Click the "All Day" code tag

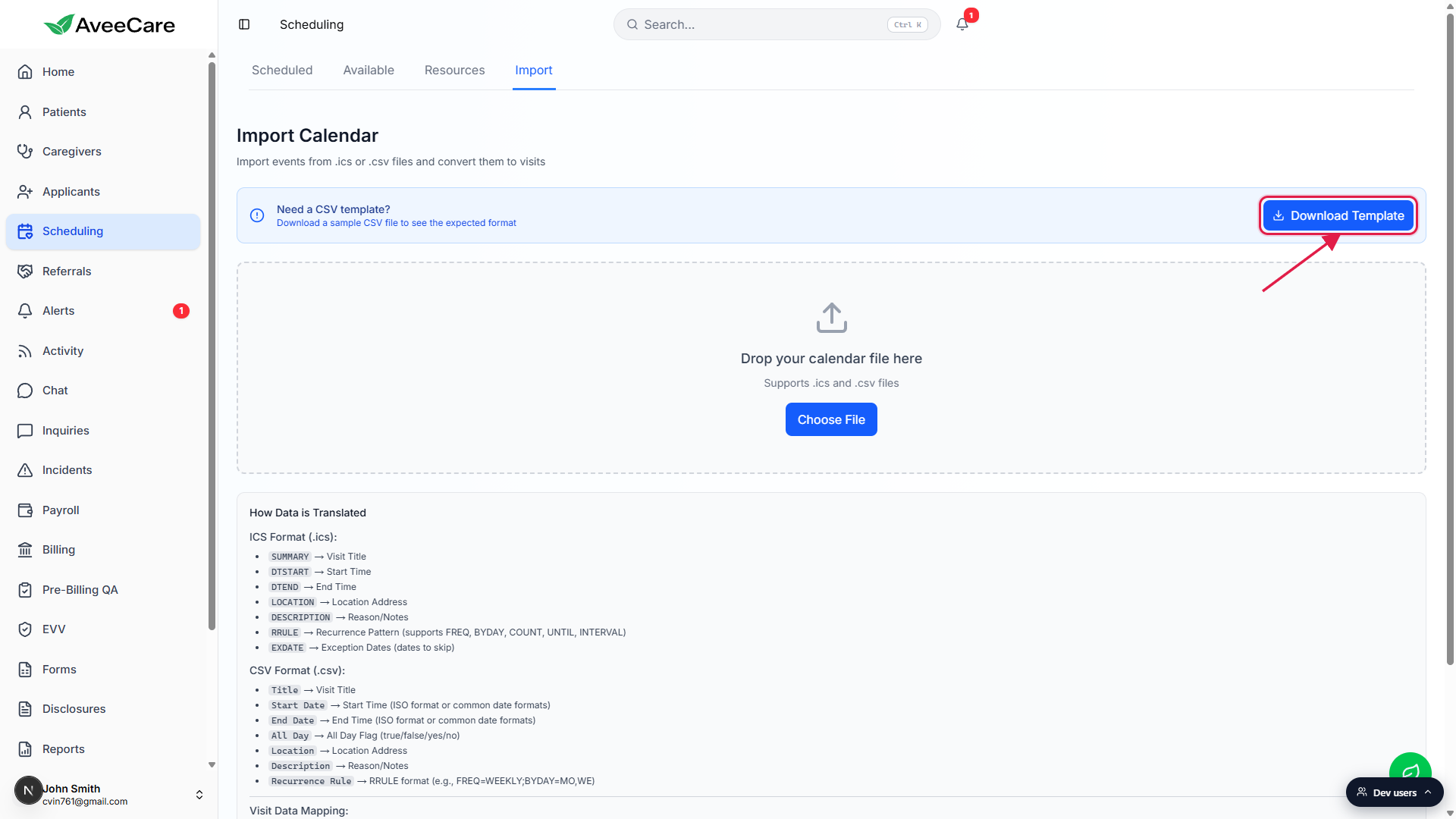(x=290, y=736)
